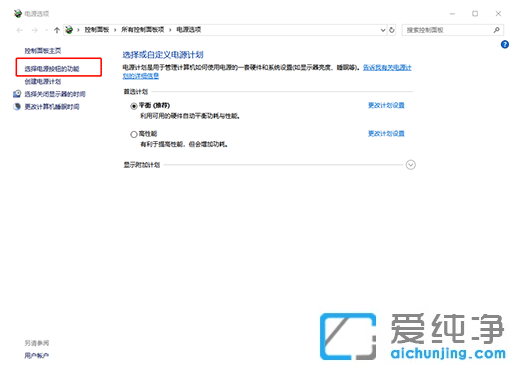Click the 选择或自定义电源计划 heading
Screen dimensions: 509x365
(163, 55)
